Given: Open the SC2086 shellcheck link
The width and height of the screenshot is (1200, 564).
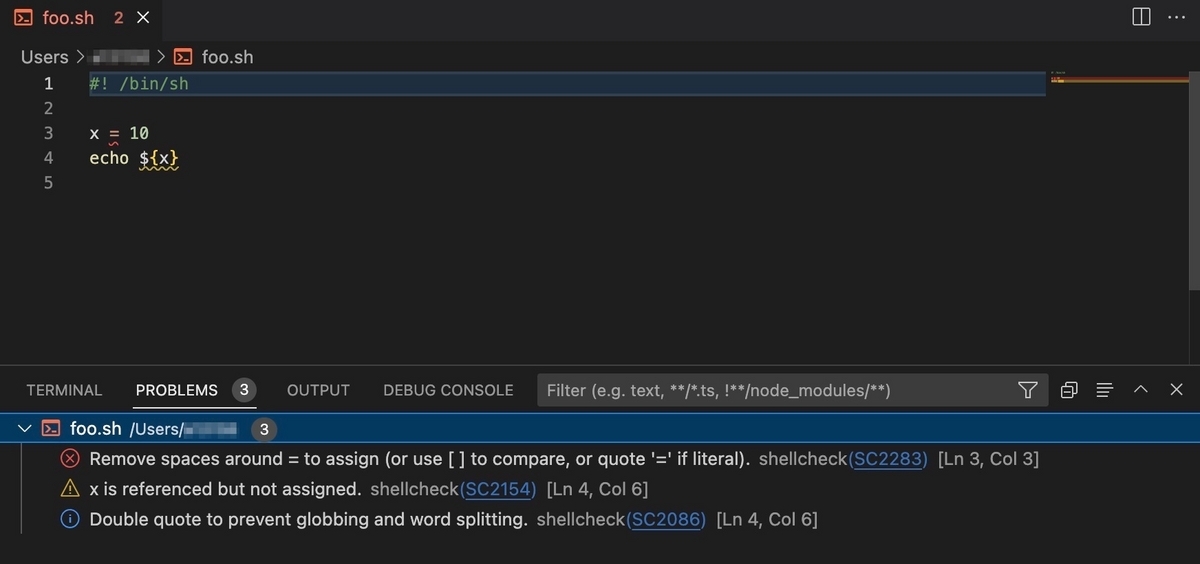Looking at the screenshot, I should click(666, 519).
